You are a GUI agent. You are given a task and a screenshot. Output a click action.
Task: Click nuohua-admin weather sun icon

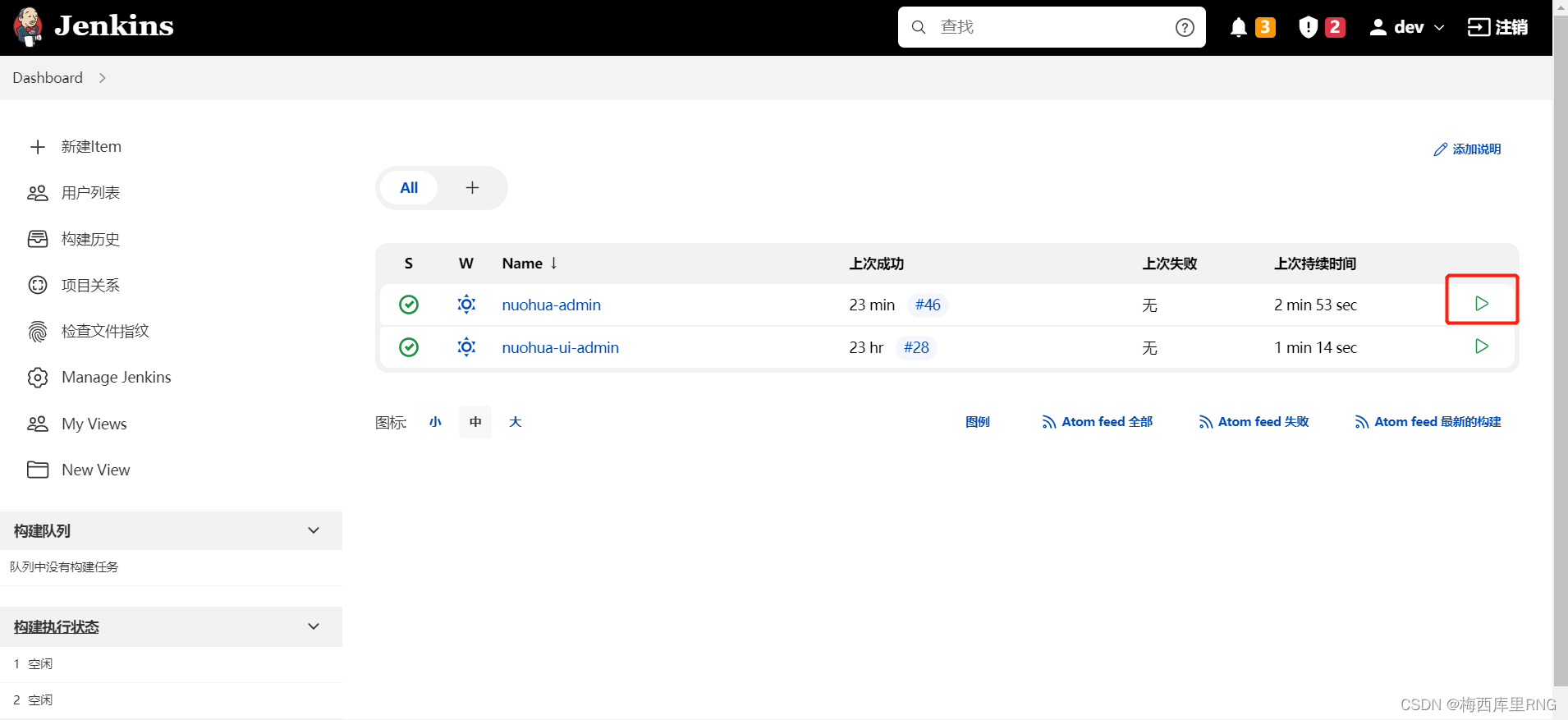click(466, 305)
